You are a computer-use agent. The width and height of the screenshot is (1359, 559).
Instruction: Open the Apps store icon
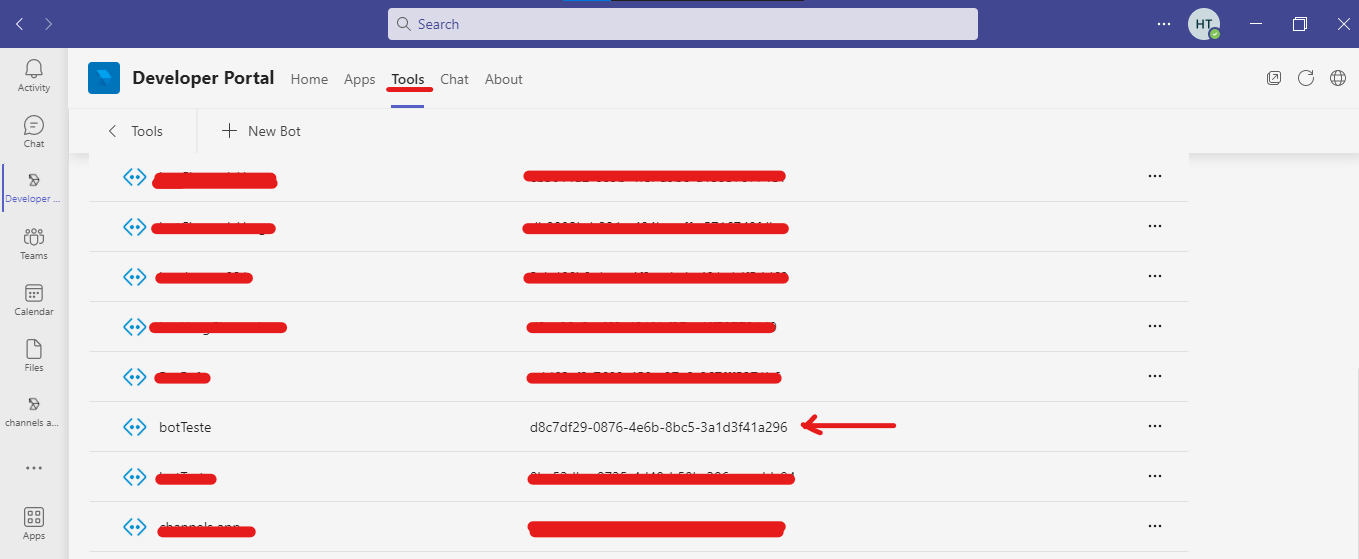click(34, 523)
